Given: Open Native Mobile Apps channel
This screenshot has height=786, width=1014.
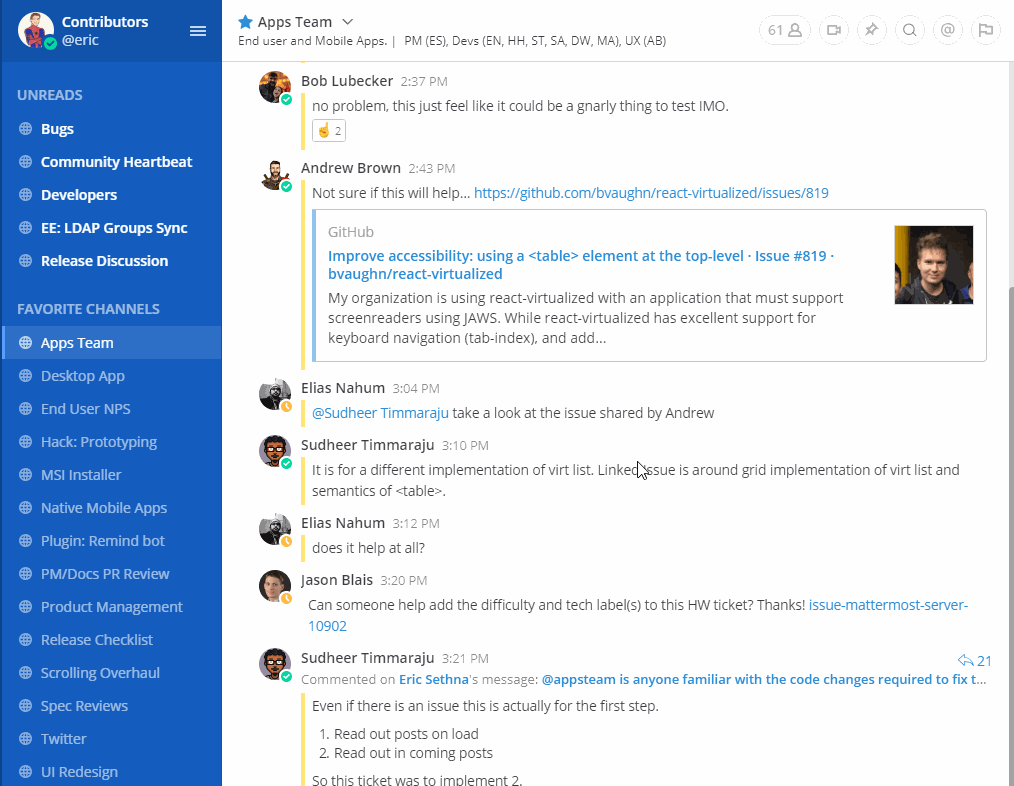Looking at the screenshot, I should pos(111,508).
